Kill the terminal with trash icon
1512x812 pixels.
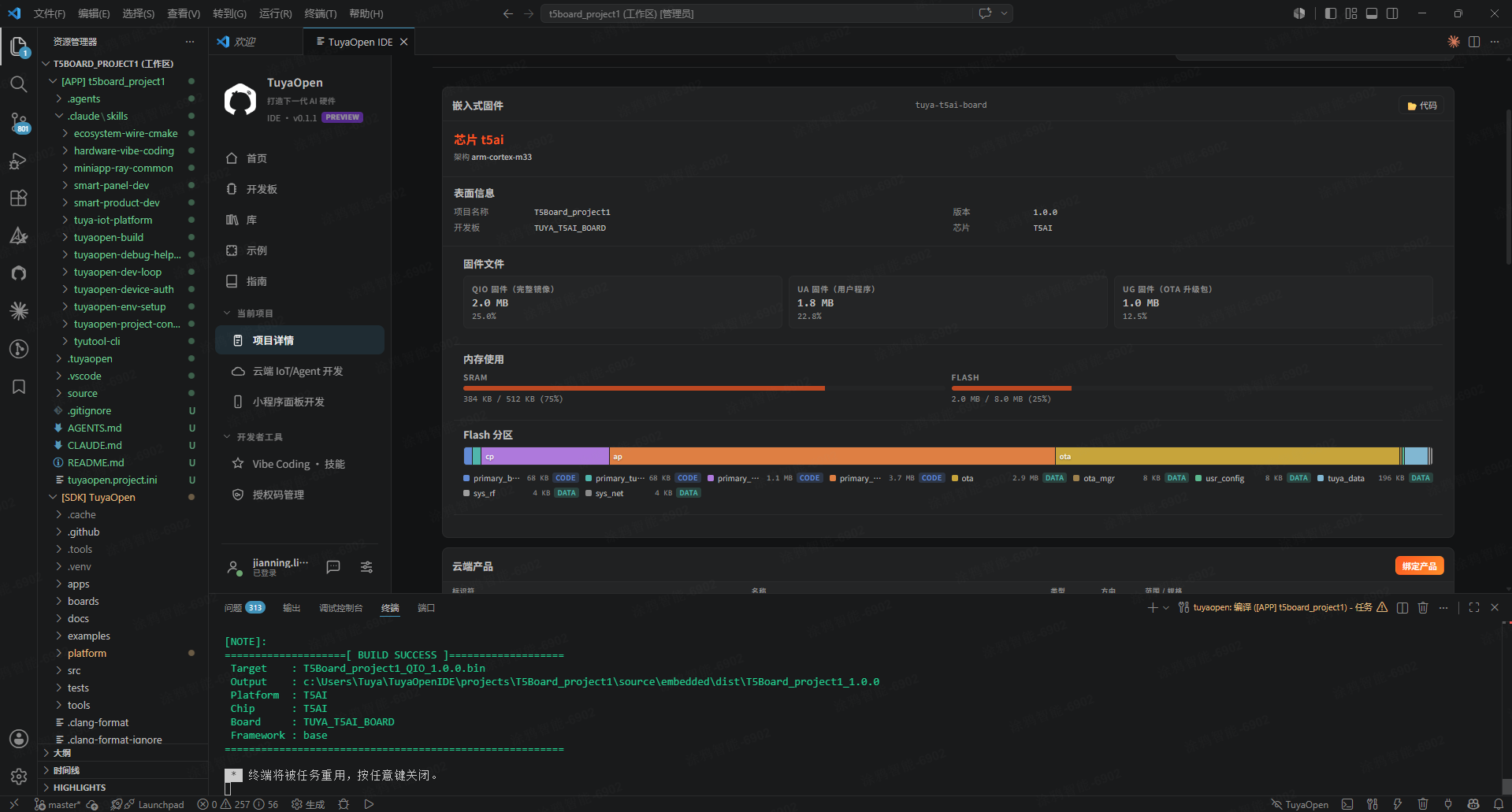pyautogui.click(x=1423, y=607)
